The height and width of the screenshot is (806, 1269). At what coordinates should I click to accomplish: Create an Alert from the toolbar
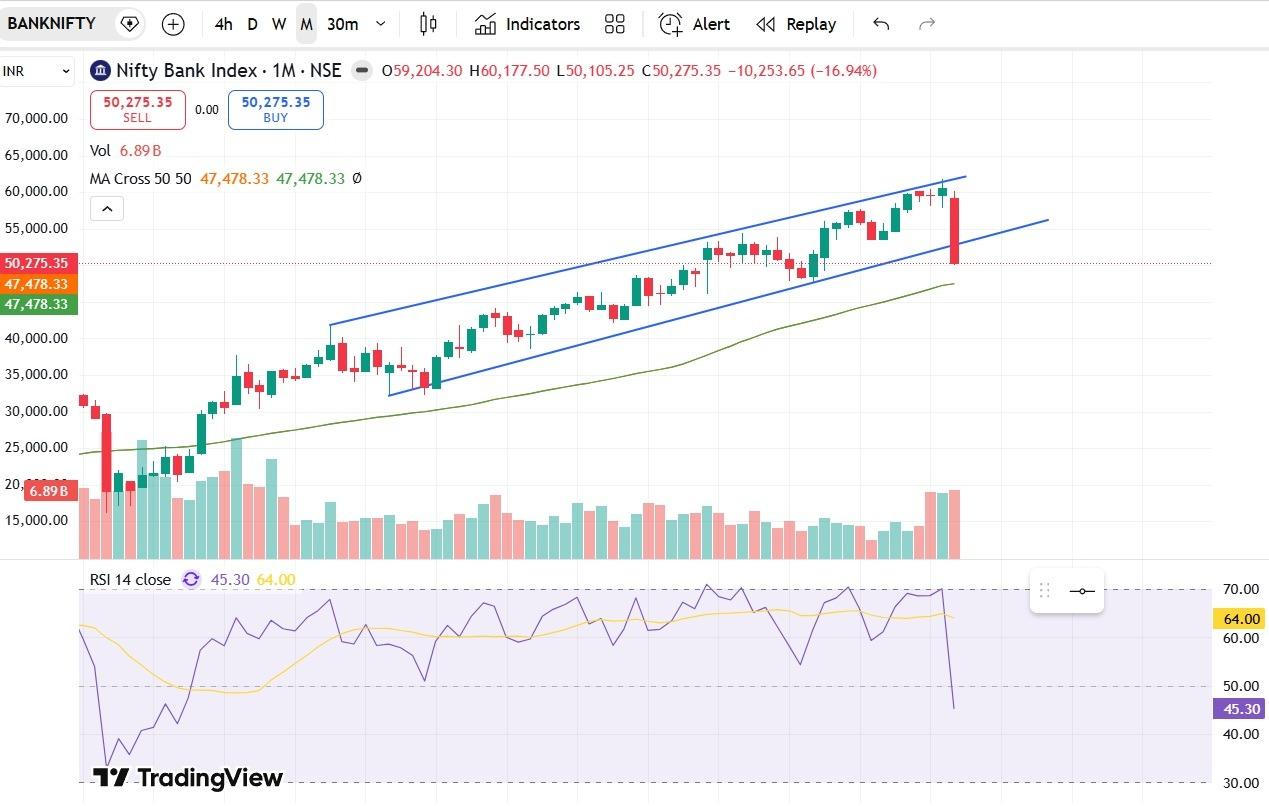point(694,24)
